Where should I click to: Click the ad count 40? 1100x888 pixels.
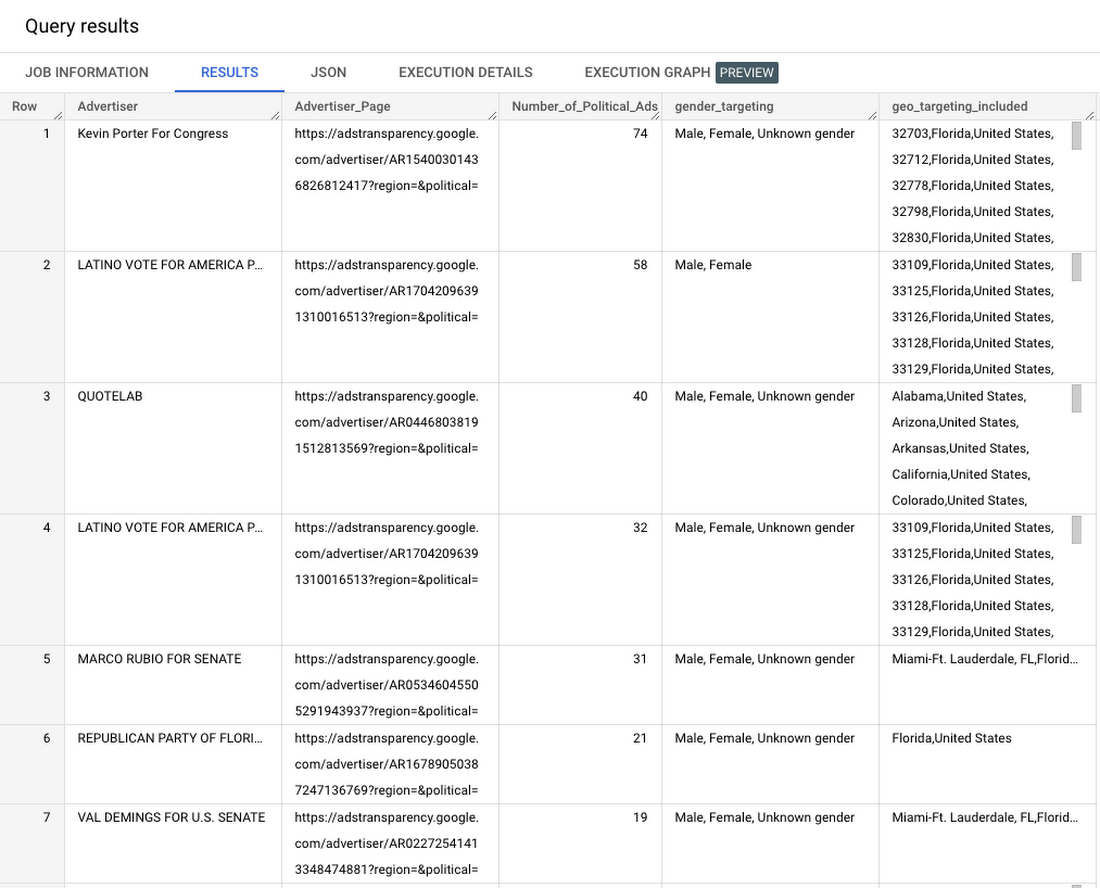640,396
